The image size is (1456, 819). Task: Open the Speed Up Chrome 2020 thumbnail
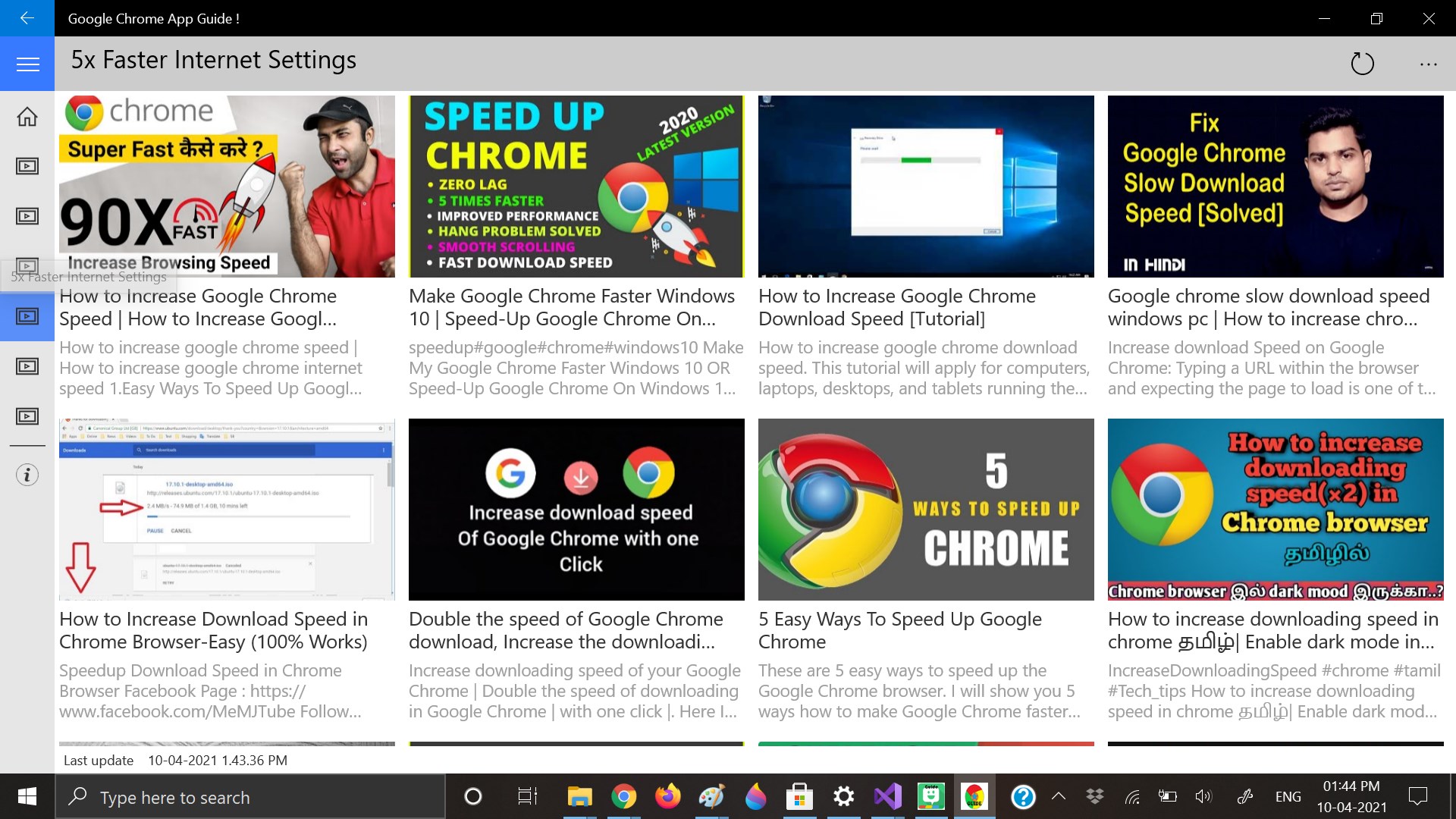pos(576,187)
